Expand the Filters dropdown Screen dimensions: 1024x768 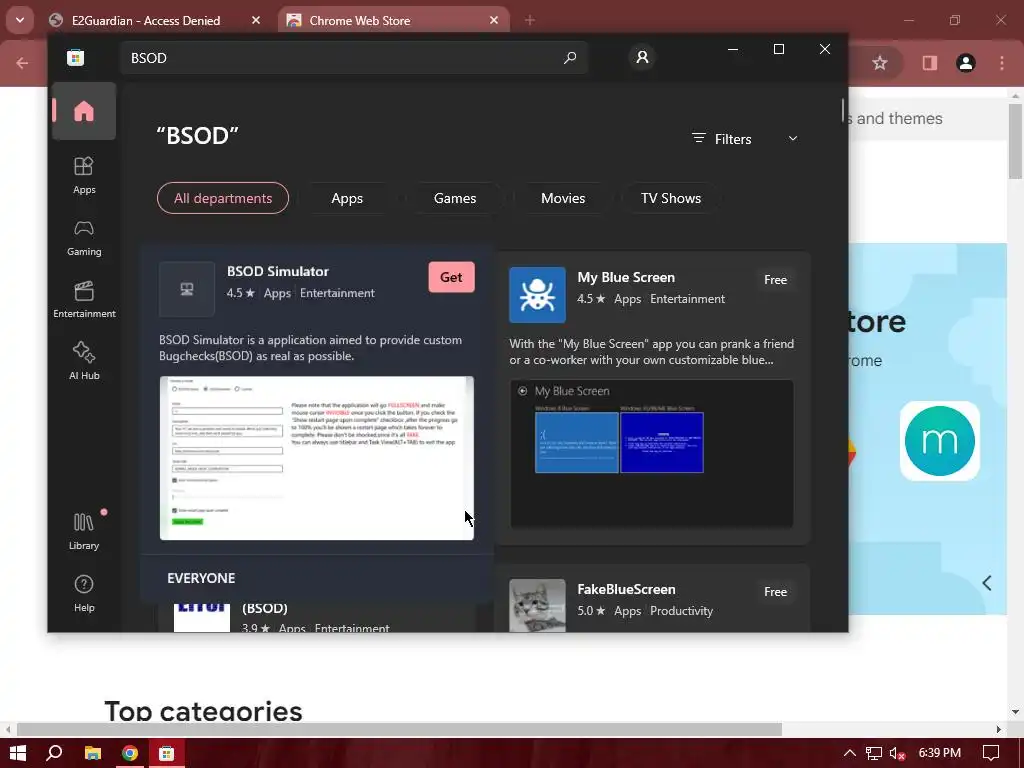pyautogui.click(x=744, y=139)
